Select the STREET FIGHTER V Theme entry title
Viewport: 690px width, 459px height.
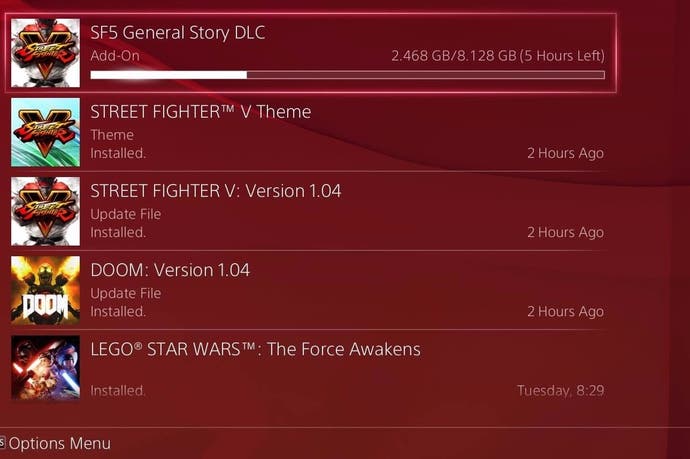tap(201, 112)
